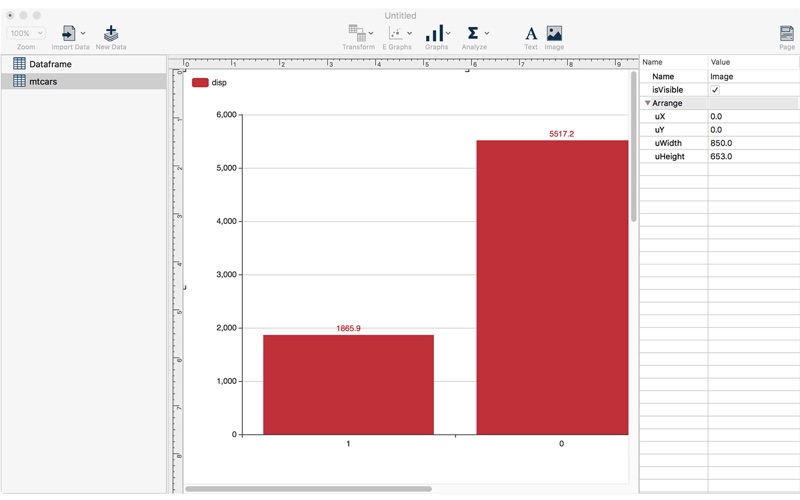
Task: Collapse the Arrange section triangle
Action: 647,103
